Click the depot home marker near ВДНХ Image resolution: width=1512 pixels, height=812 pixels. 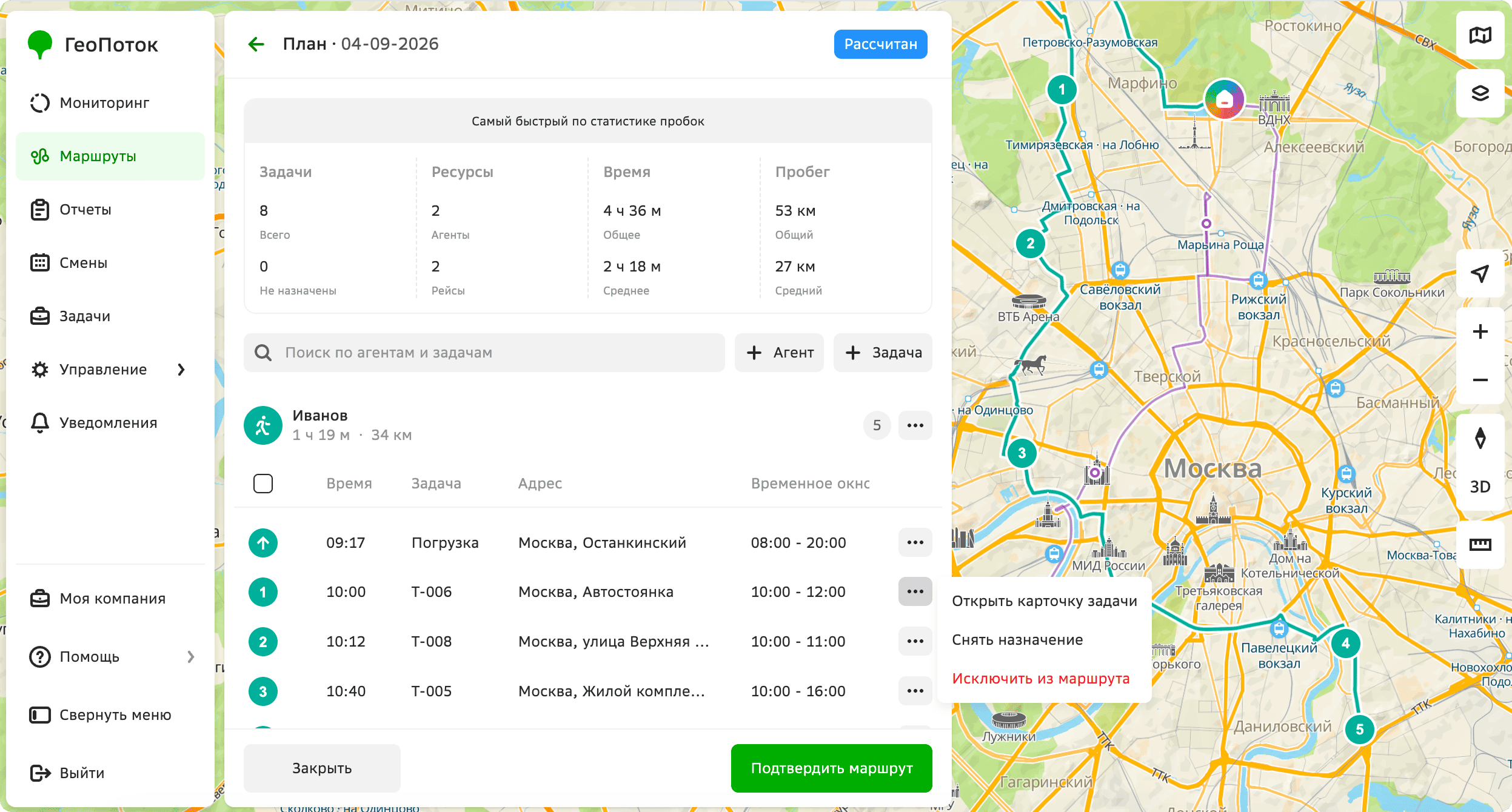1225,99
